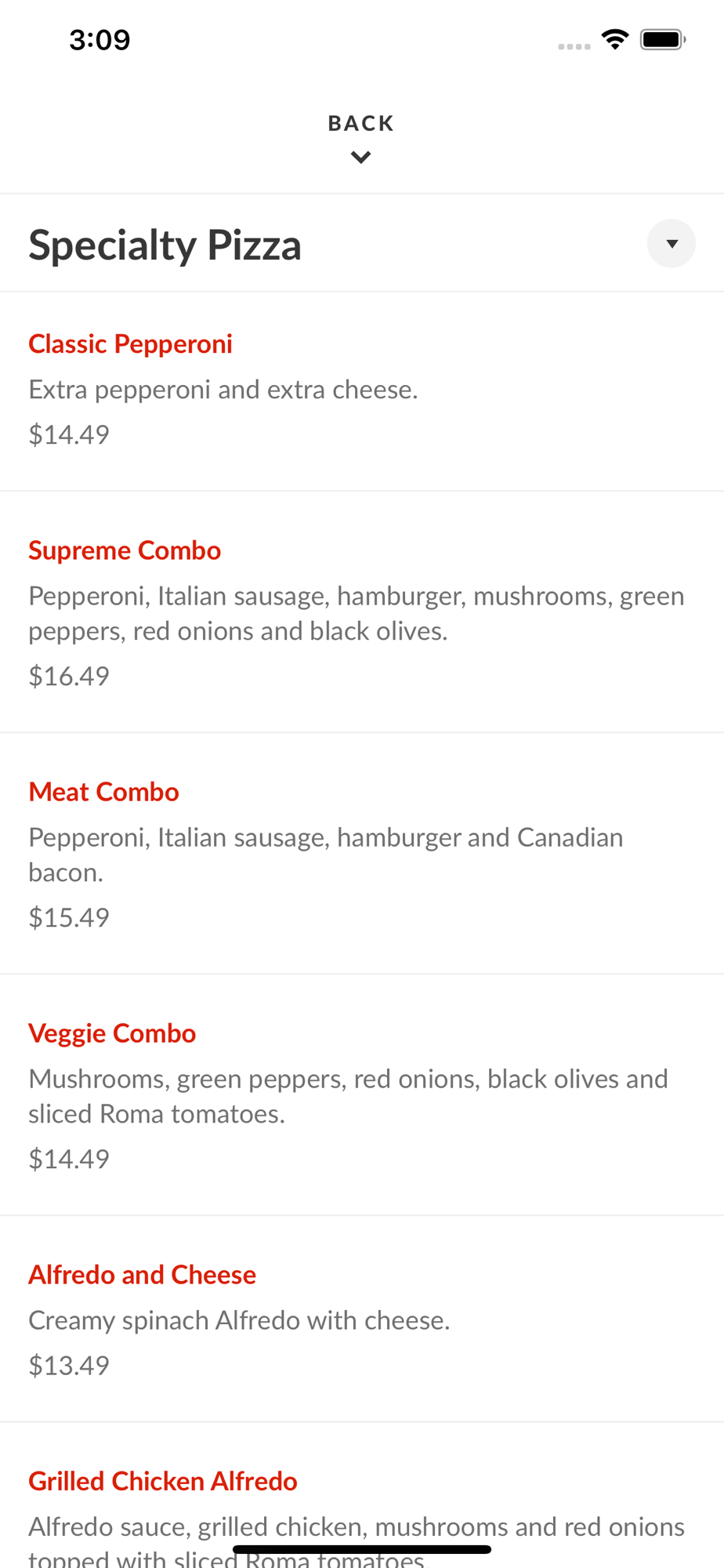The image size is (724, 1568).
Task: Click the $16.49 Supreme Combo price
Action: 69,676
